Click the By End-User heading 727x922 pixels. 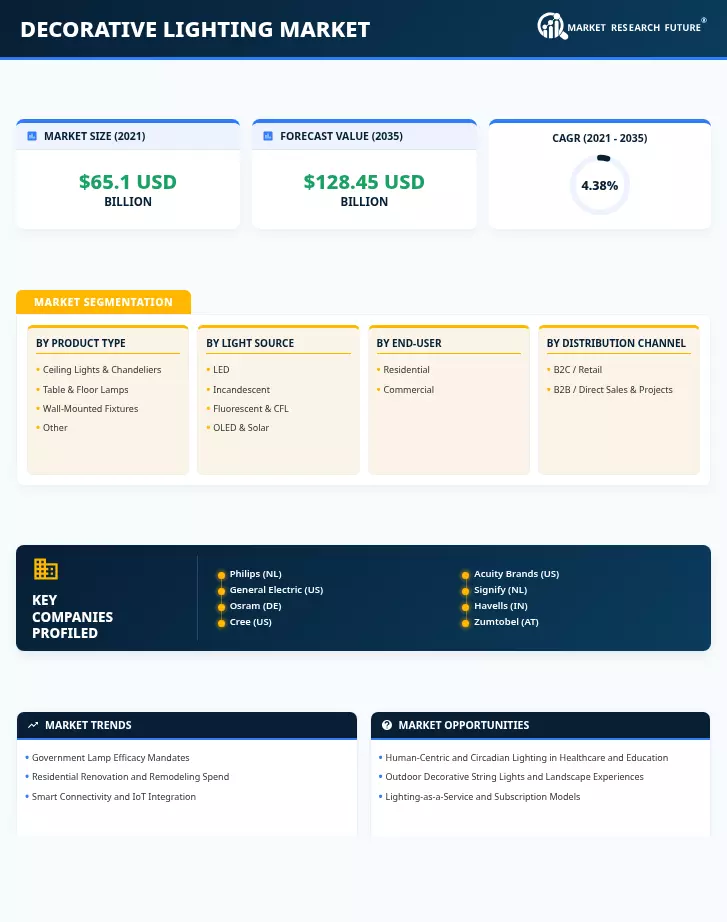pyautogui.click(x=409, y=343)
